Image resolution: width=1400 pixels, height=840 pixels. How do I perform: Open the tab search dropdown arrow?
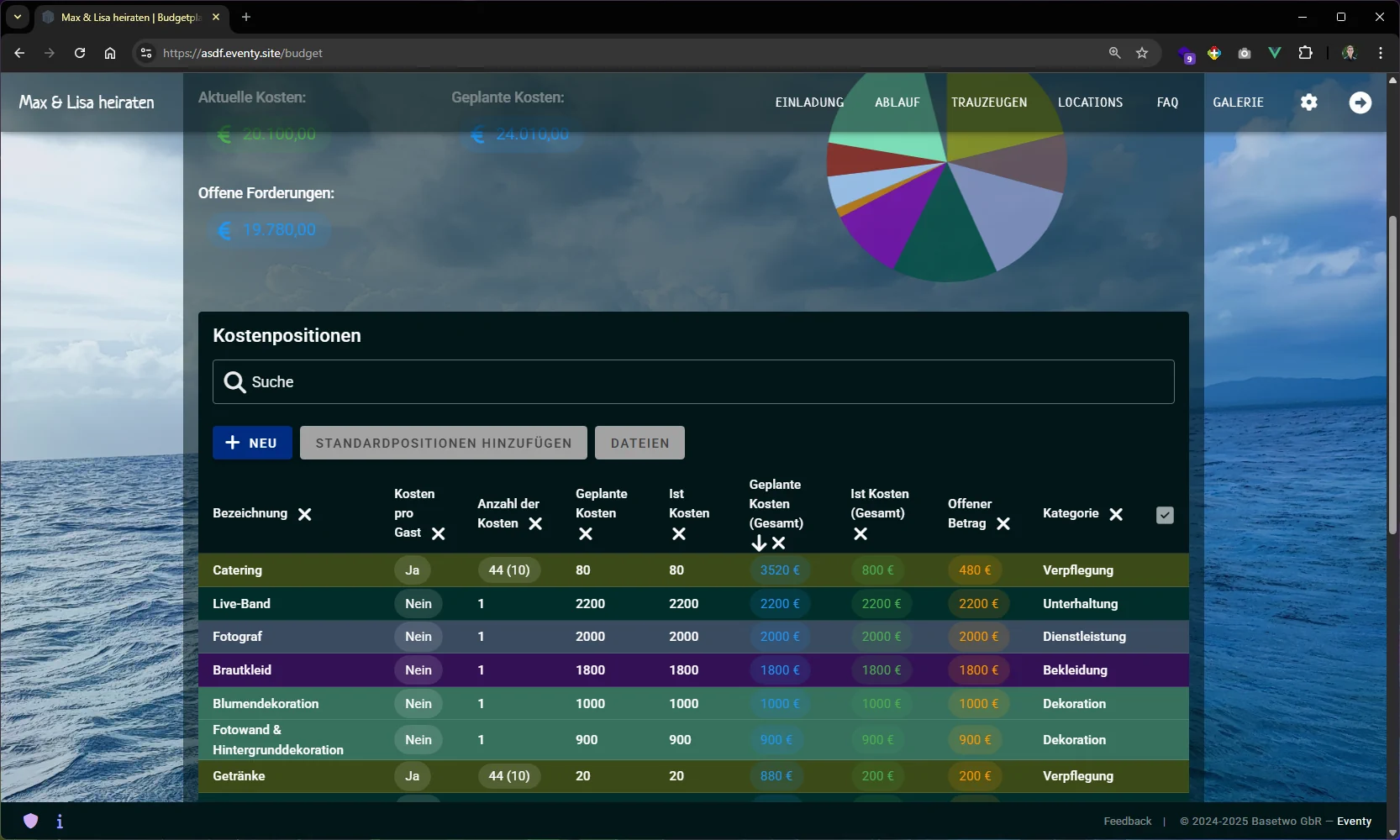(x=17, y=17)
